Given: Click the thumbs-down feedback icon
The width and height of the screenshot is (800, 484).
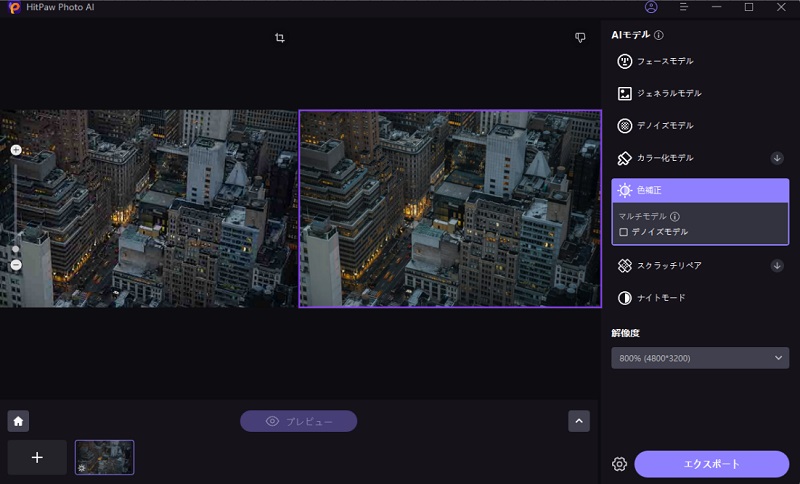Looking at the screenshot, I should [x=580, y=38].
